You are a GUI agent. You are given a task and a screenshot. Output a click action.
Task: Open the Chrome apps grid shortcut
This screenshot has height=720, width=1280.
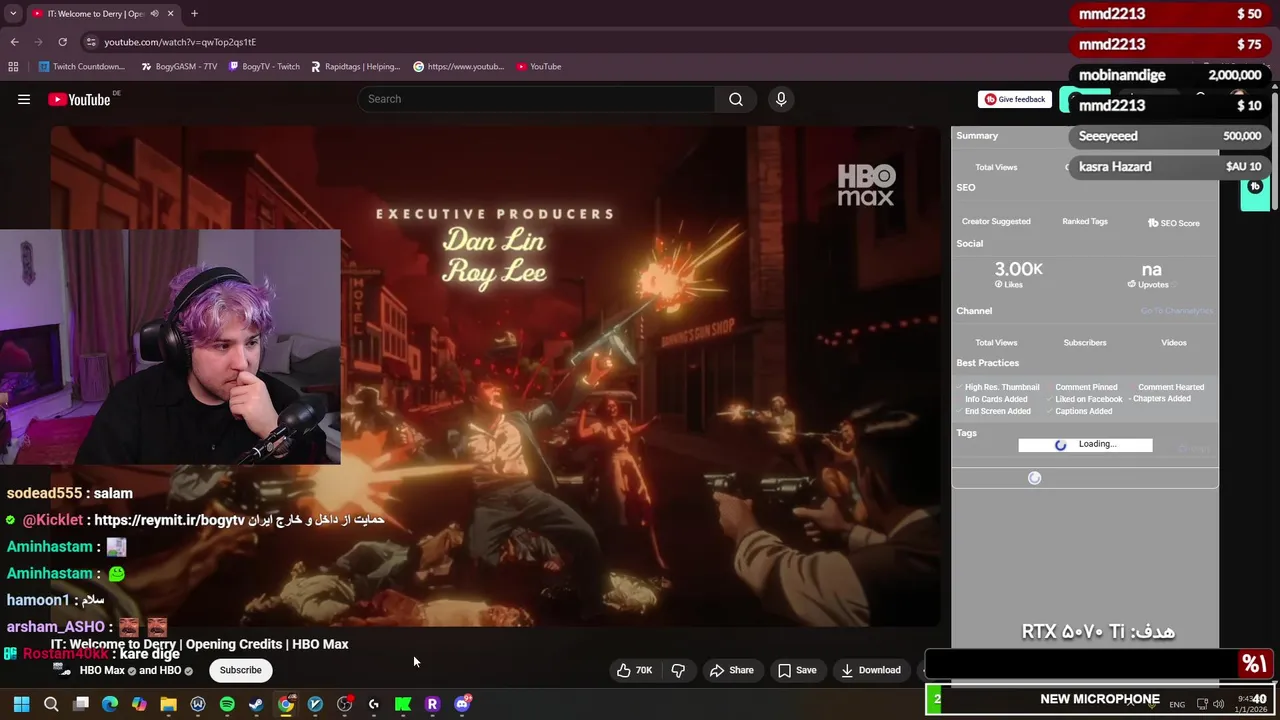point(13,67)
